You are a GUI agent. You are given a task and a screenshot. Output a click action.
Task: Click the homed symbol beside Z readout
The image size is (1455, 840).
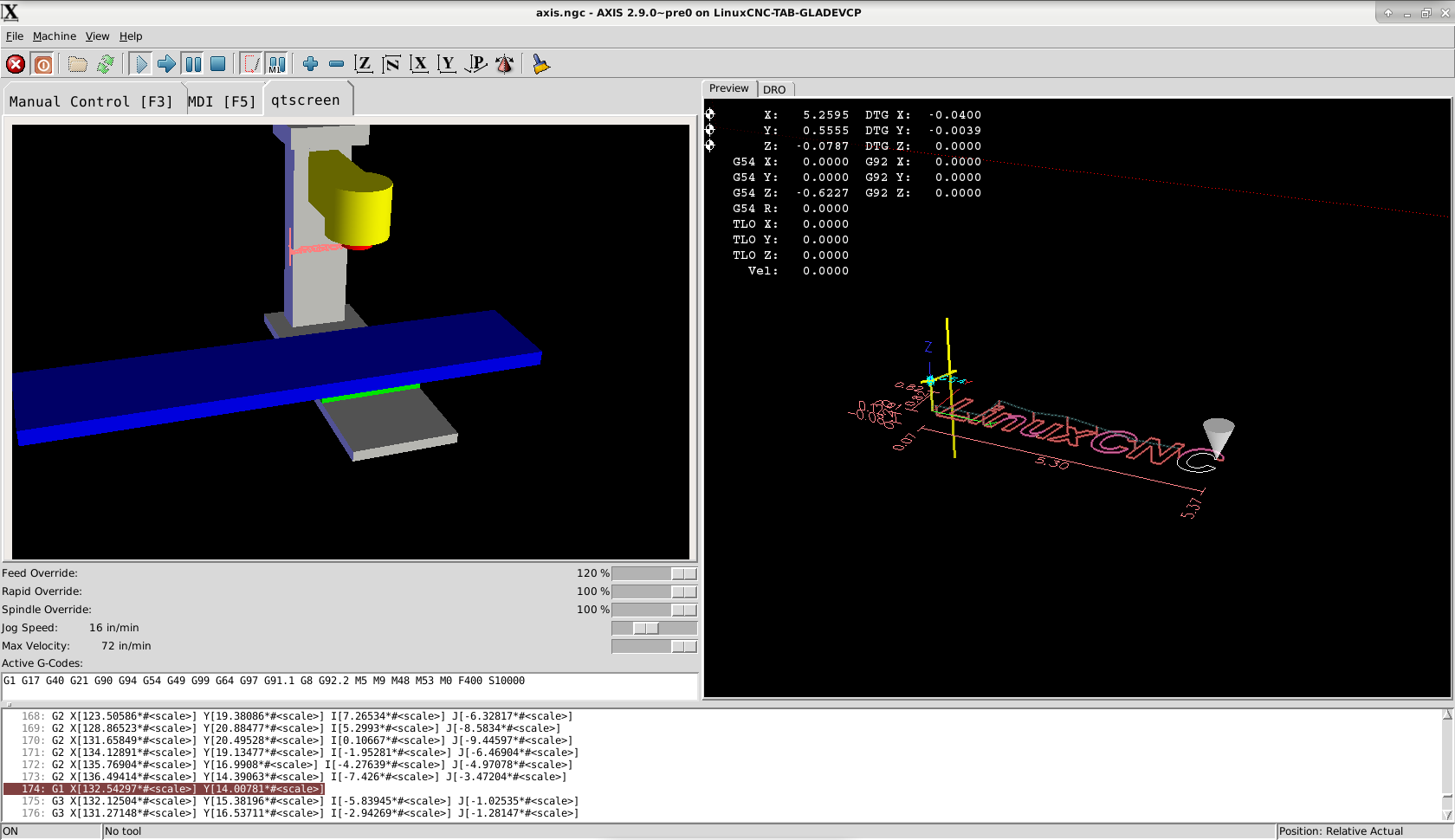pyautogui.click(x=710, y=145)
